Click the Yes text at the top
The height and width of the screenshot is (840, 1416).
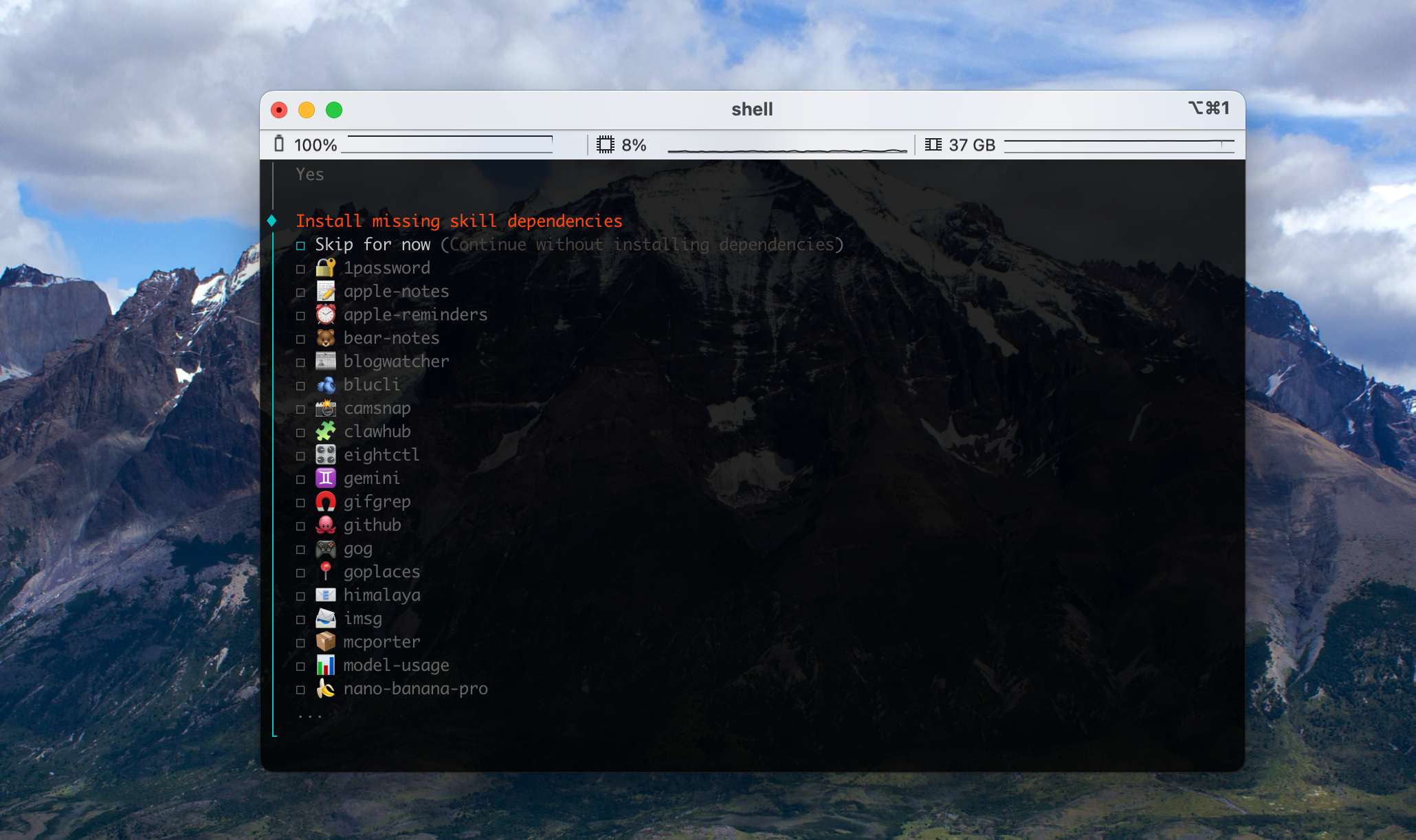click(310, 175)
